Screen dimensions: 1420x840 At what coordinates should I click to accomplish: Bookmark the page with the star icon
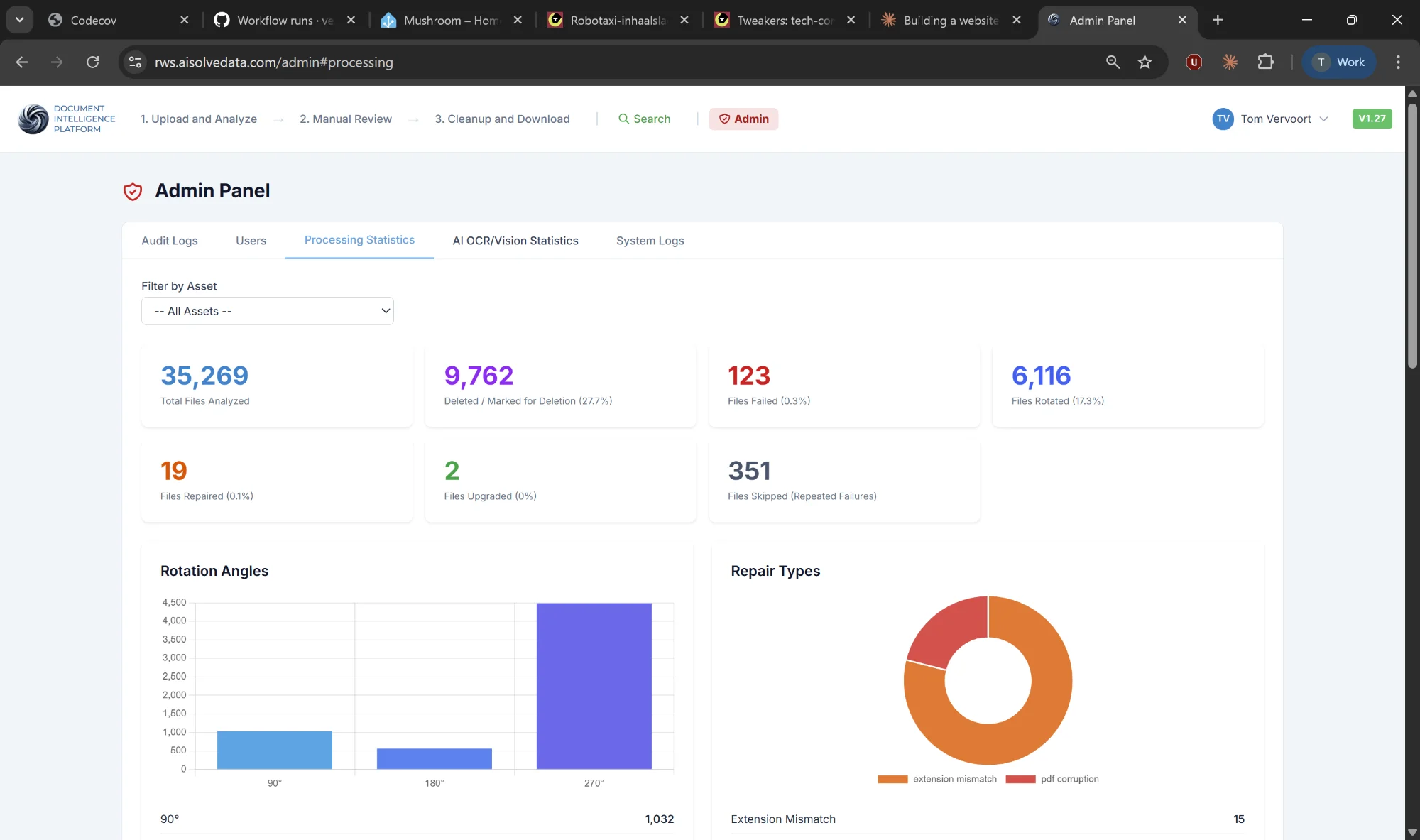[x=1145, y=62]
